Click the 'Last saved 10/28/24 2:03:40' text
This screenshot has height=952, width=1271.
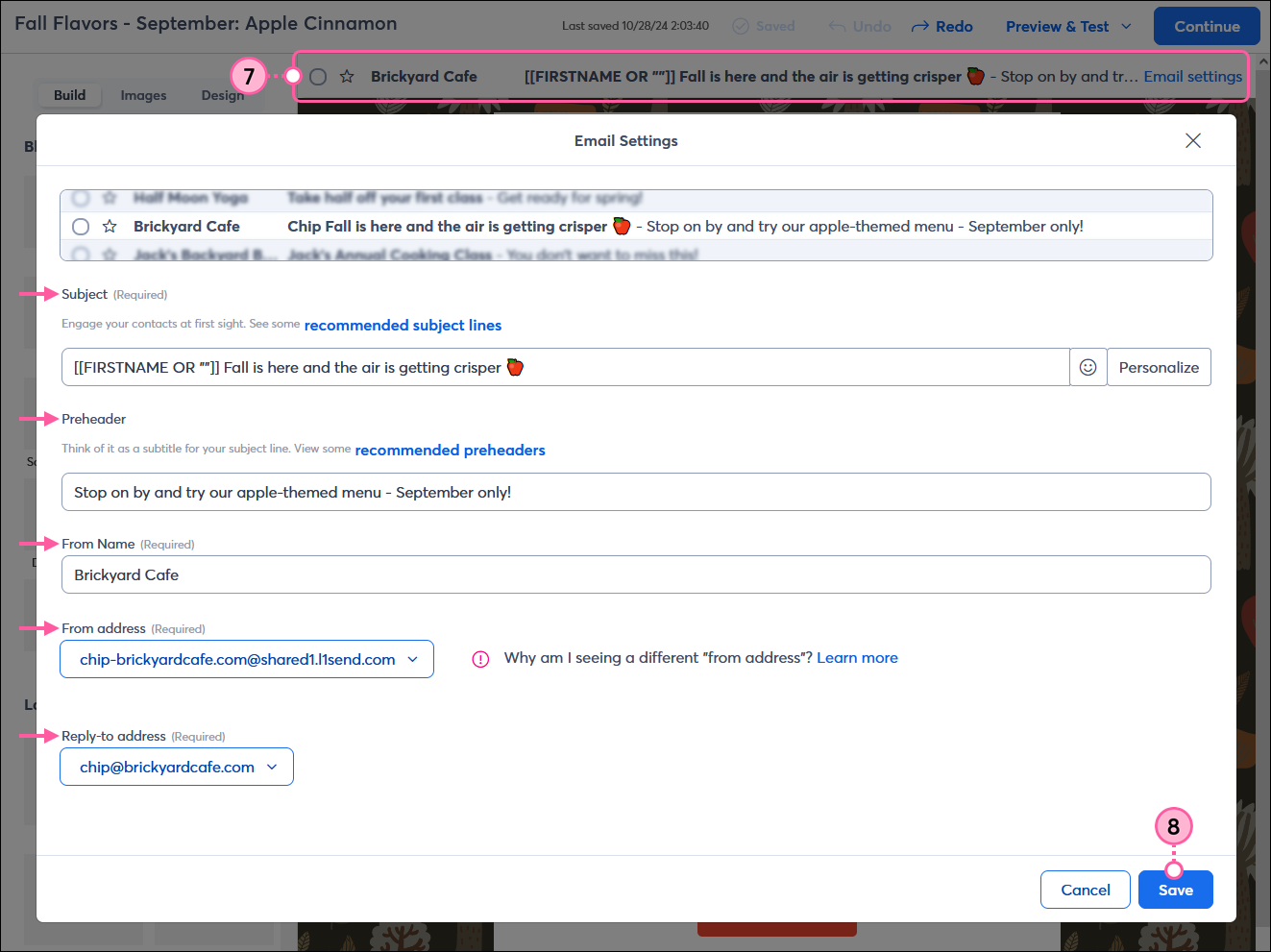pyautogui.click(x=635, y=26)
